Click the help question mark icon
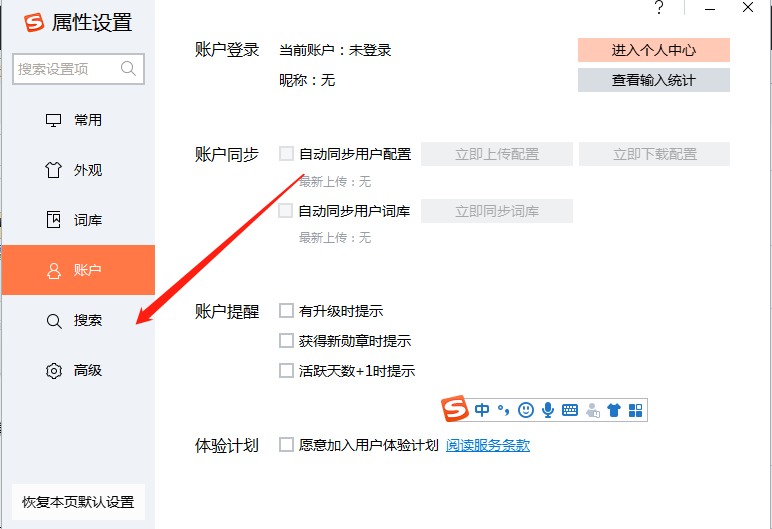The image size is (772, 529). (659, 8)
